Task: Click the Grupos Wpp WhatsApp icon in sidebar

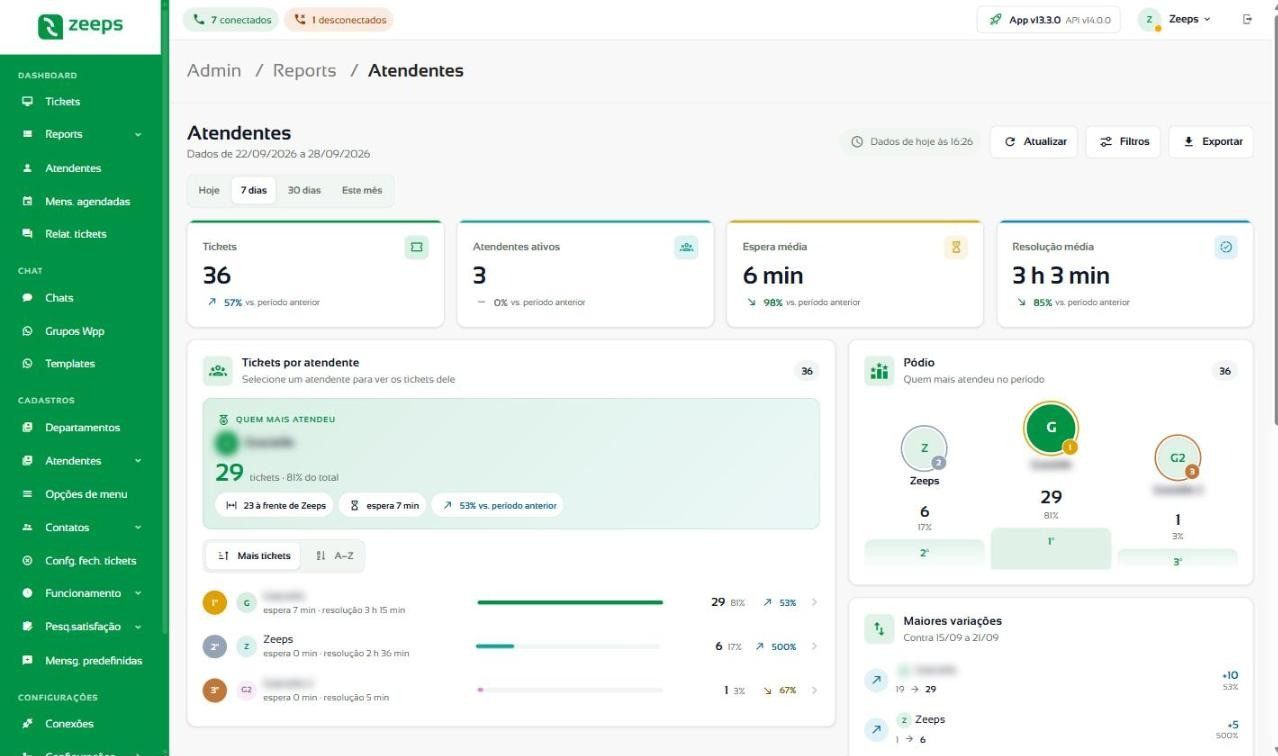Action: click(28, 331)
